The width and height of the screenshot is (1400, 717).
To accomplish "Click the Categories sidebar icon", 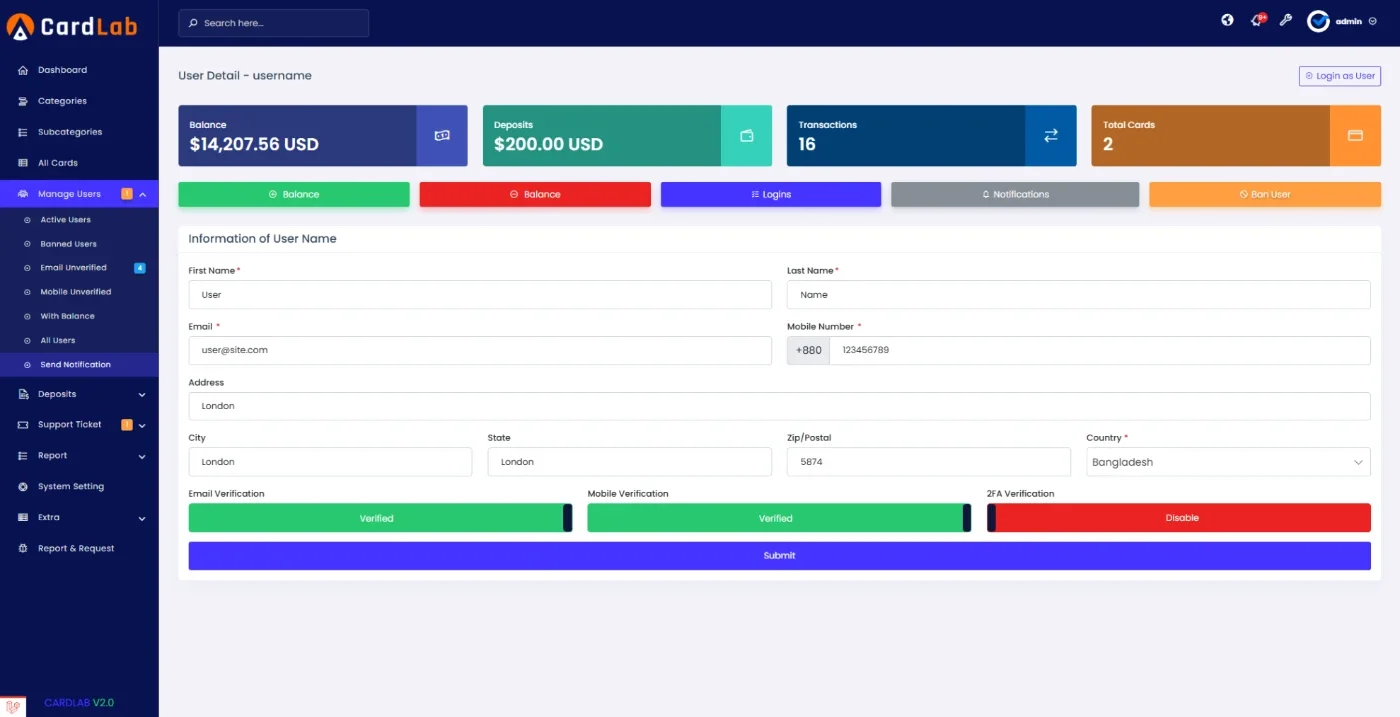I will tap(23, 101).
